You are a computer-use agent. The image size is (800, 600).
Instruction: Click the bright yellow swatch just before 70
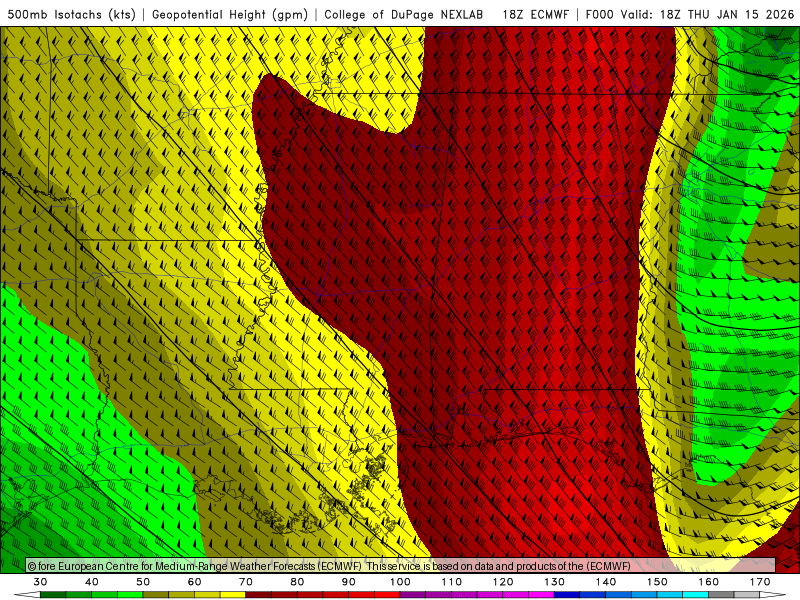click(233, 595)
